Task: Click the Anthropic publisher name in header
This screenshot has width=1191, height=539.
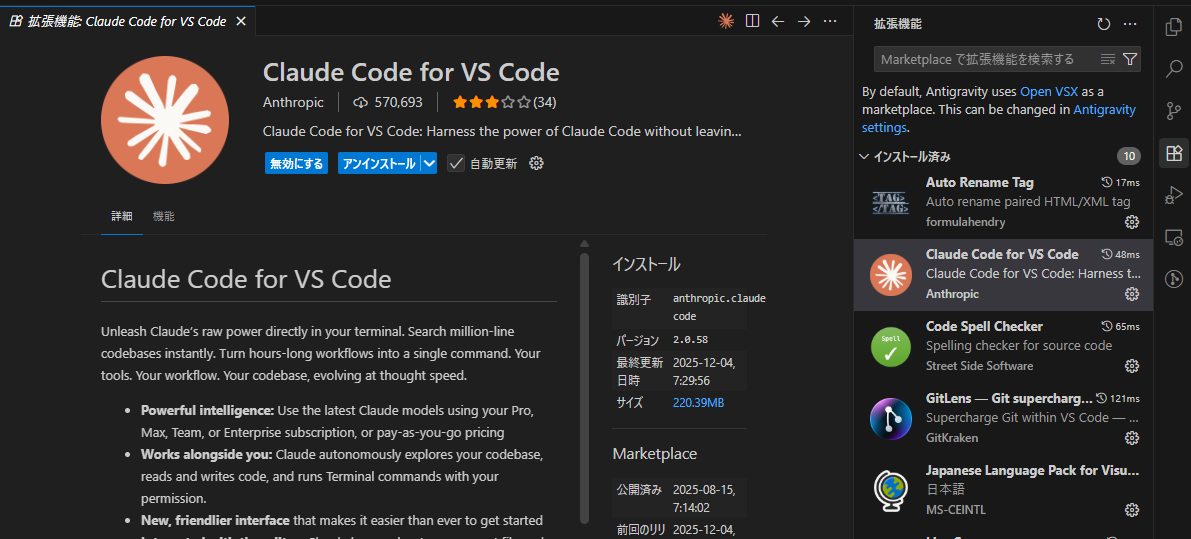Action: 293,102
